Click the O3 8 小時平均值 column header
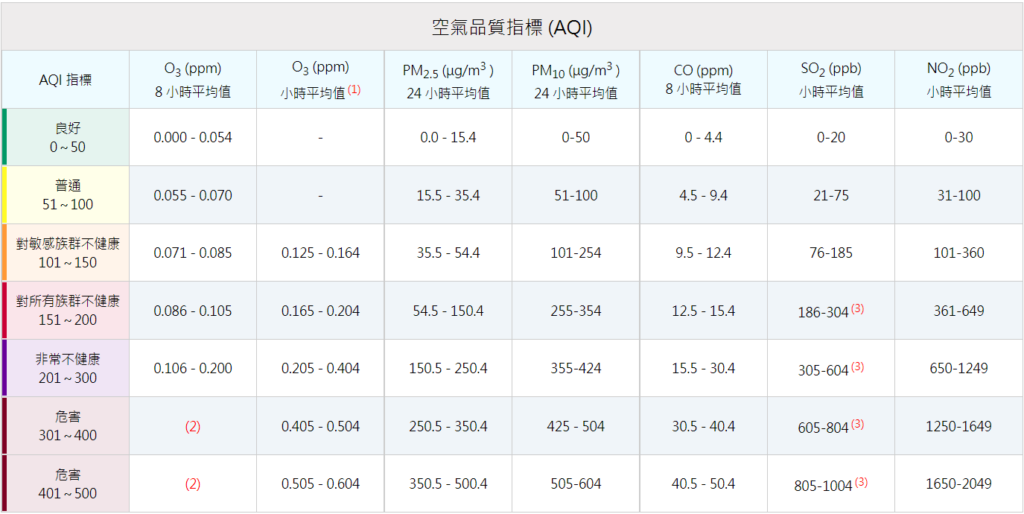 (x=193, y=80)
